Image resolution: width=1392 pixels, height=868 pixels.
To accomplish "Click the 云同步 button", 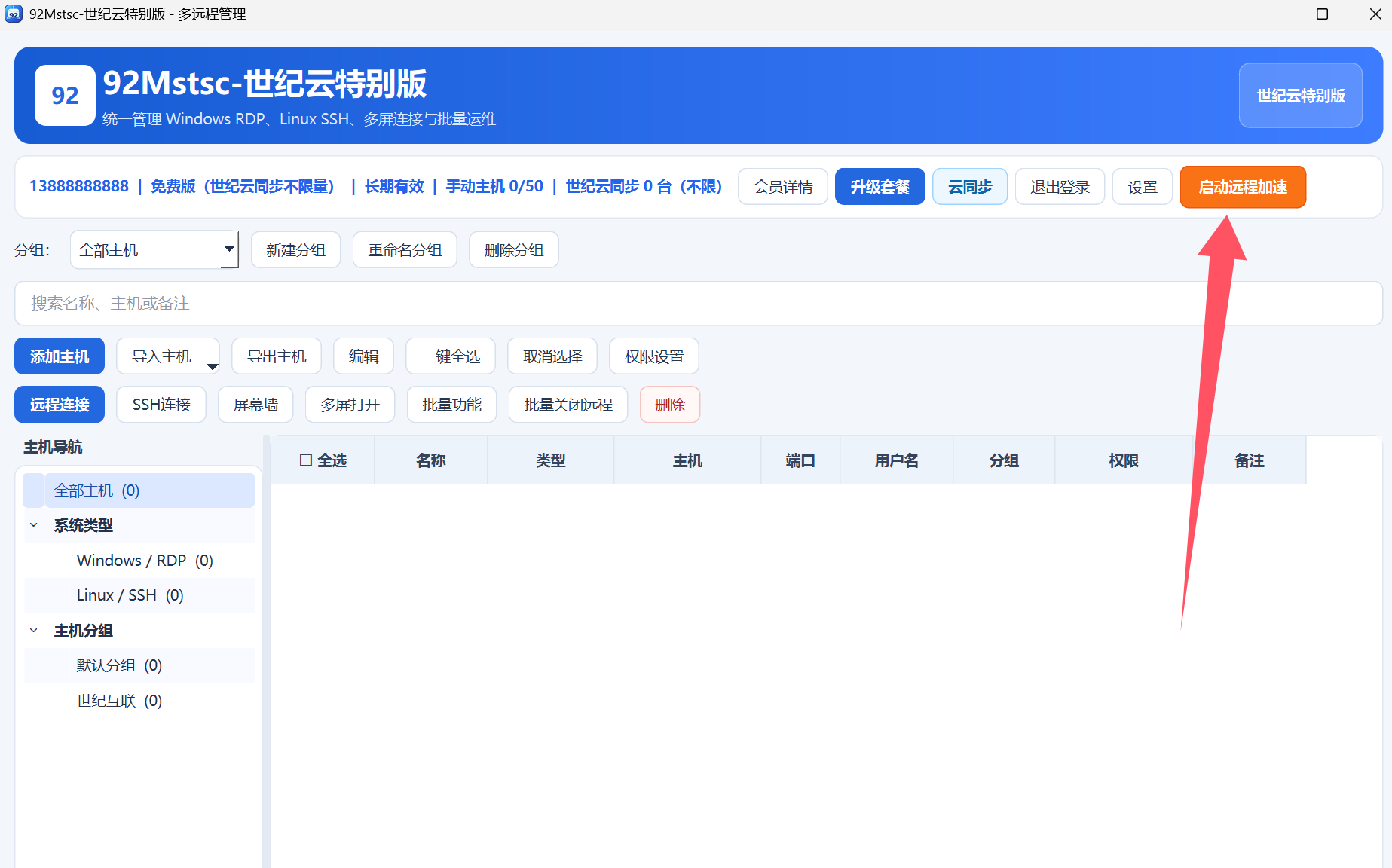I will tap(970, 187).
